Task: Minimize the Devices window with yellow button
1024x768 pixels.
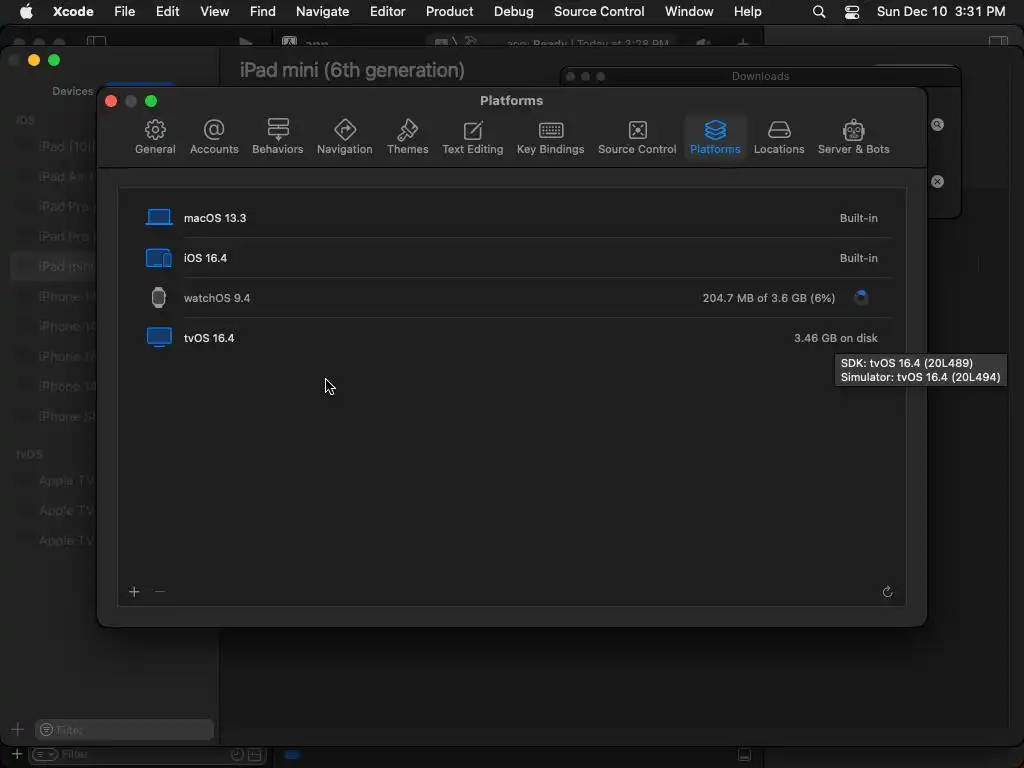Action: tap(34, 60)
